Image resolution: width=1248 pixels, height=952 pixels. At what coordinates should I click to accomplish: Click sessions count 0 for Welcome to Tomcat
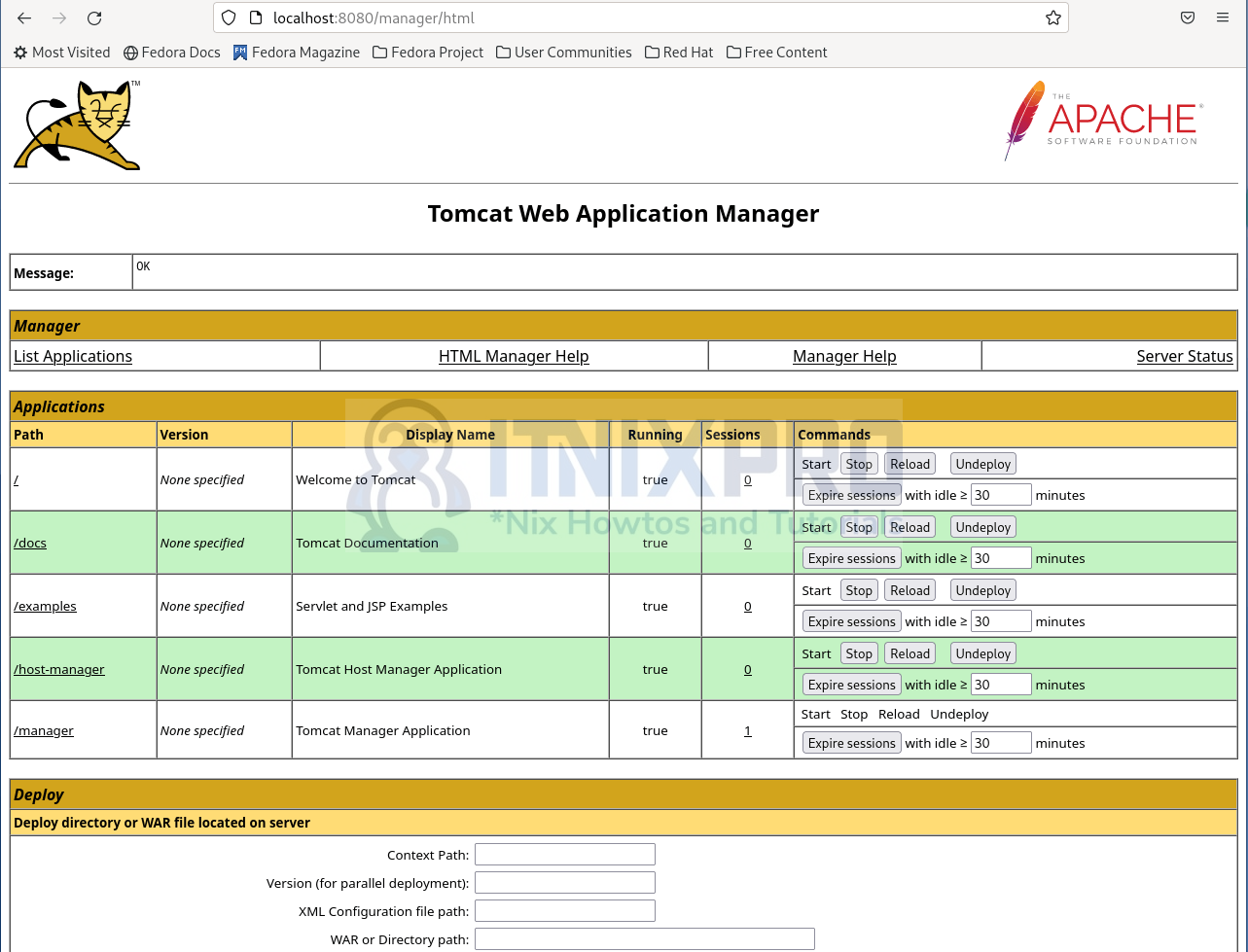coord(747,479)
